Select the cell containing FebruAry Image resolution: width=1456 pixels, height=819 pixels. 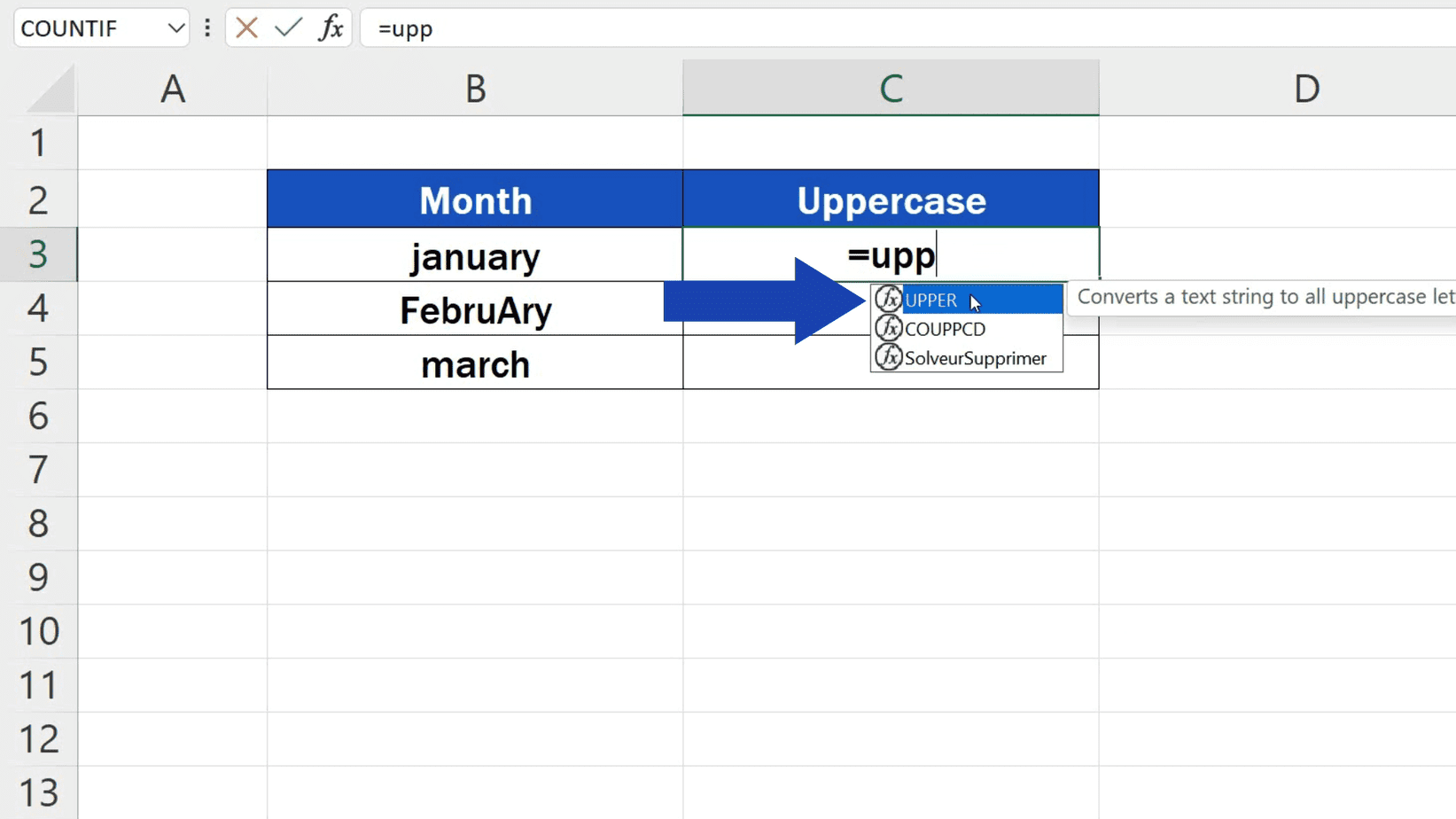coord(475,309)
